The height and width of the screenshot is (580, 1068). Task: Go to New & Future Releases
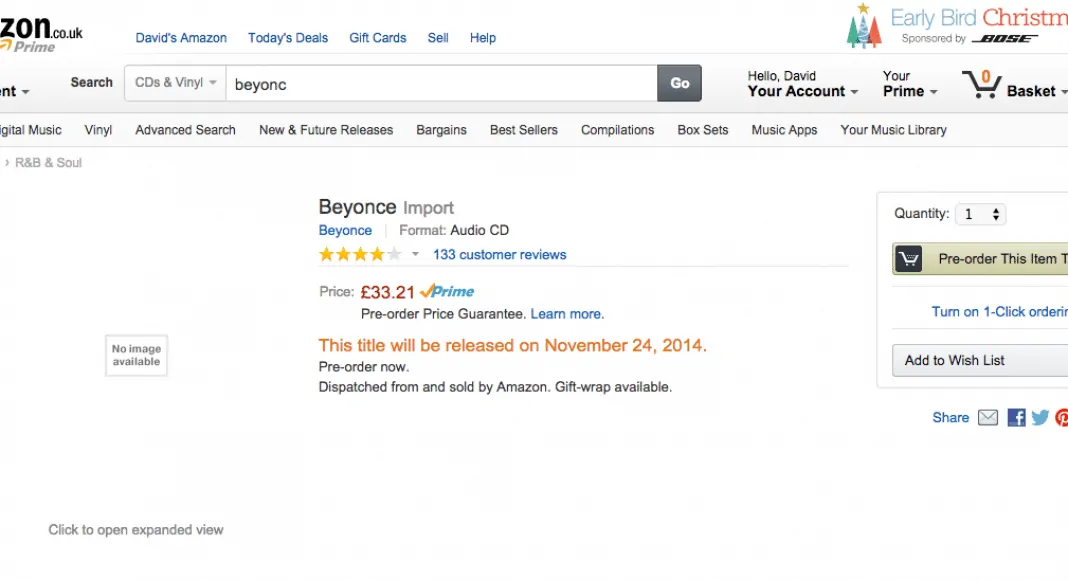[x=325, y=130]
